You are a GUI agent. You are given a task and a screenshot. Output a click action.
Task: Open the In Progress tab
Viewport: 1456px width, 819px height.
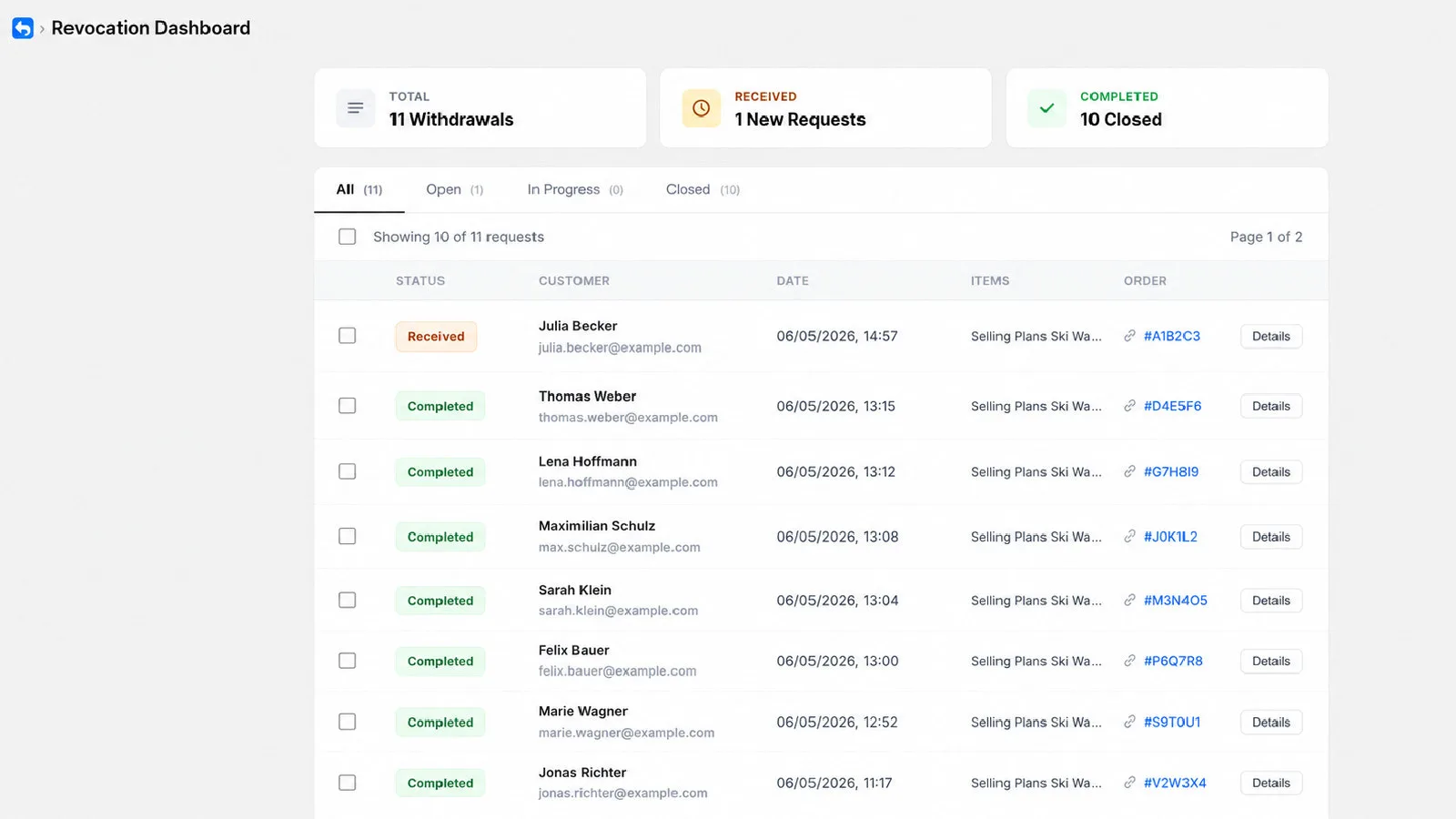tap(575, 189)
